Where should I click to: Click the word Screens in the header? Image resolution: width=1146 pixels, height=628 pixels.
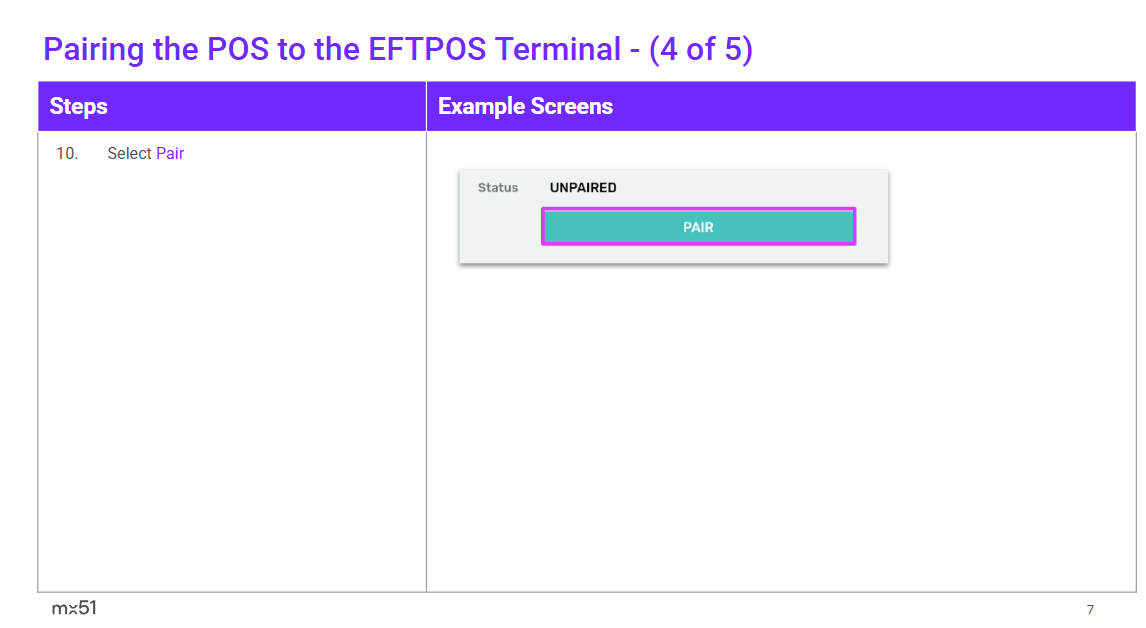[x=572, y=107]
